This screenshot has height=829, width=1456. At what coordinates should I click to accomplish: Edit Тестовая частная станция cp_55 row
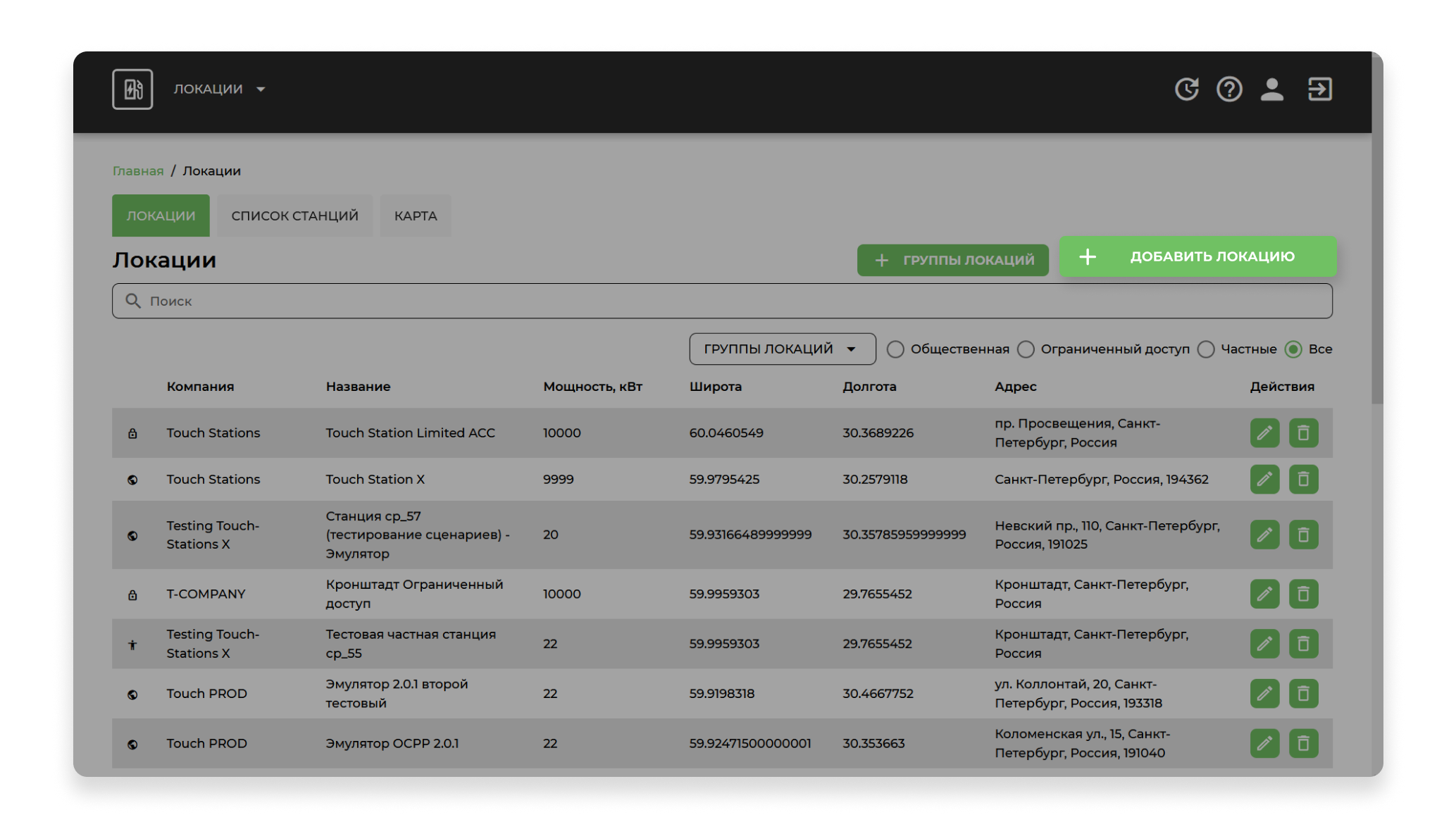click(x=1264, y=644)
